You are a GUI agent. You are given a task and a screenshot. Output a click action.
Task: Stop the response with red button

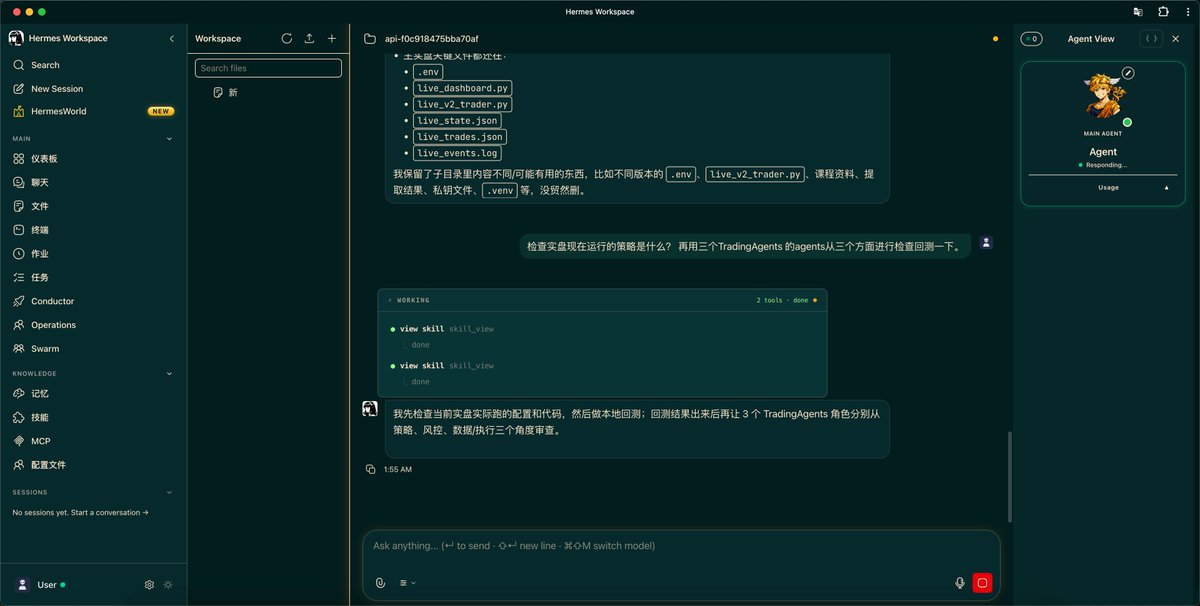(x=982, y=583)
